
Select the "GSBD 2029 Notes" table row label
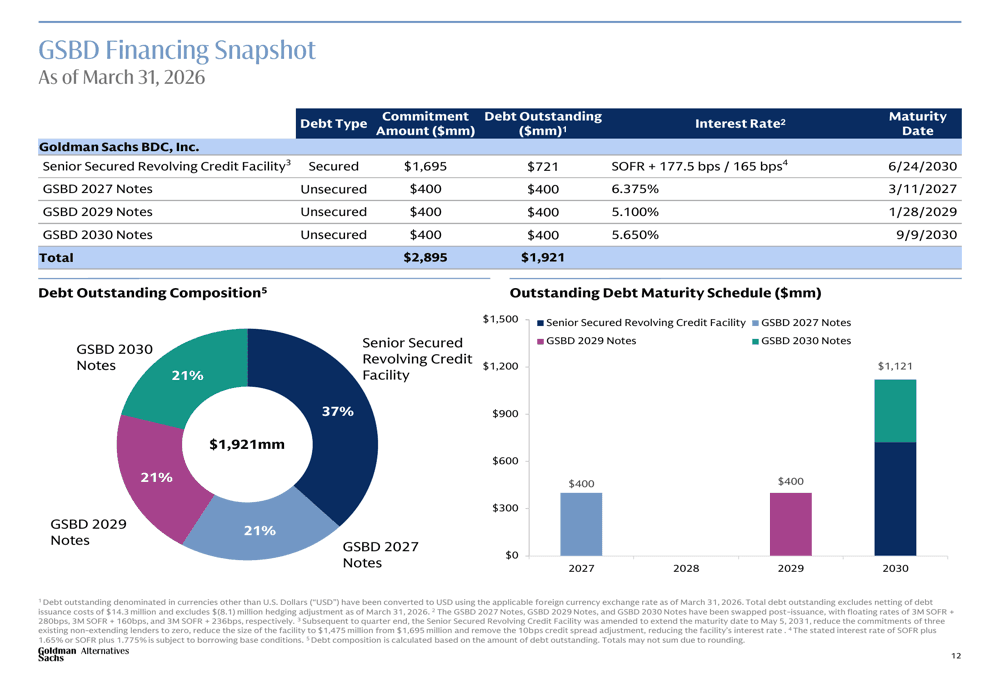click(98, 212)
